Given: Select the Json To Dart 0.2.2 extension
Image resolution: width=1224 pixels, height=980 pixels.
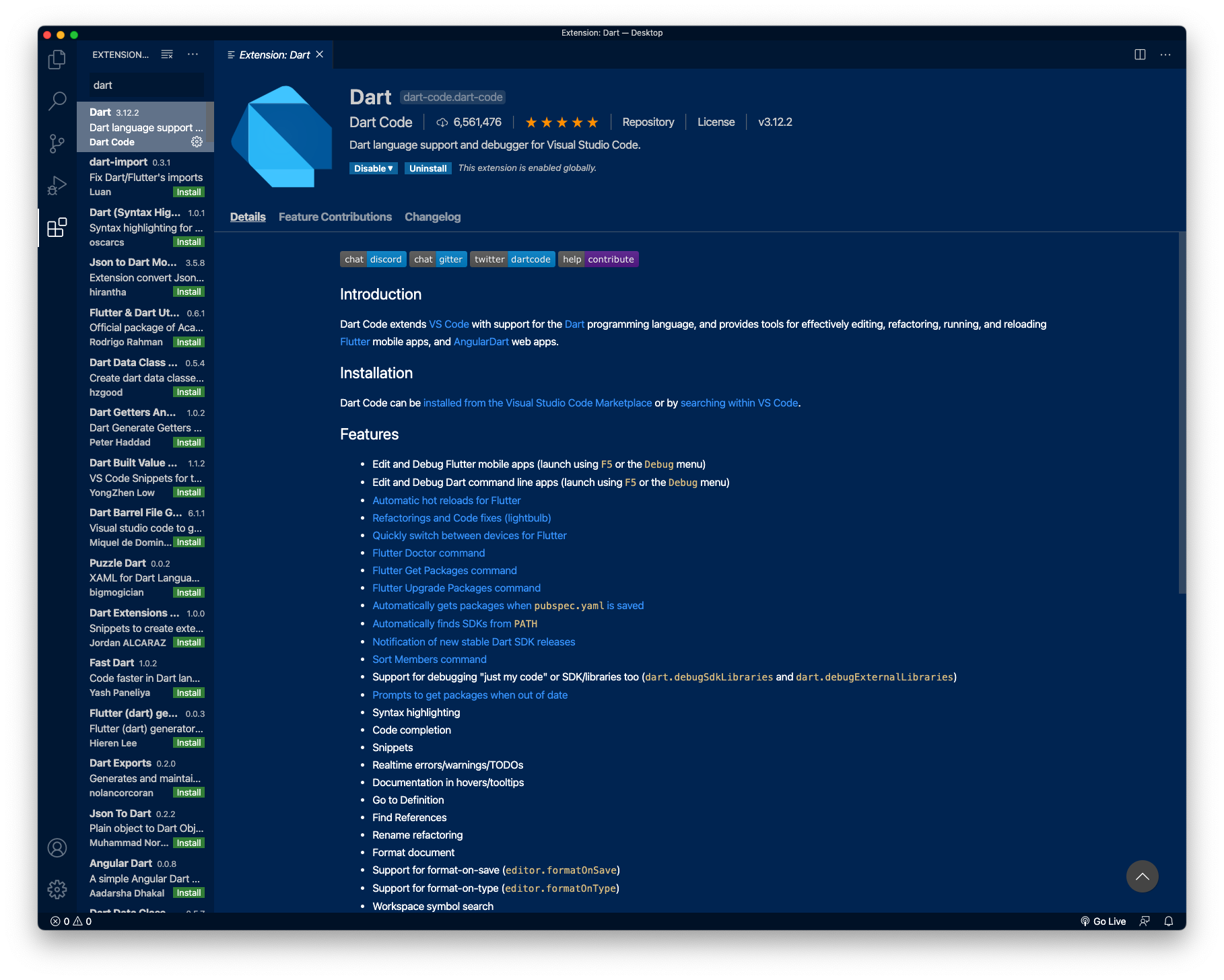Looking at the screenshot, I should (x=145, y=829).
